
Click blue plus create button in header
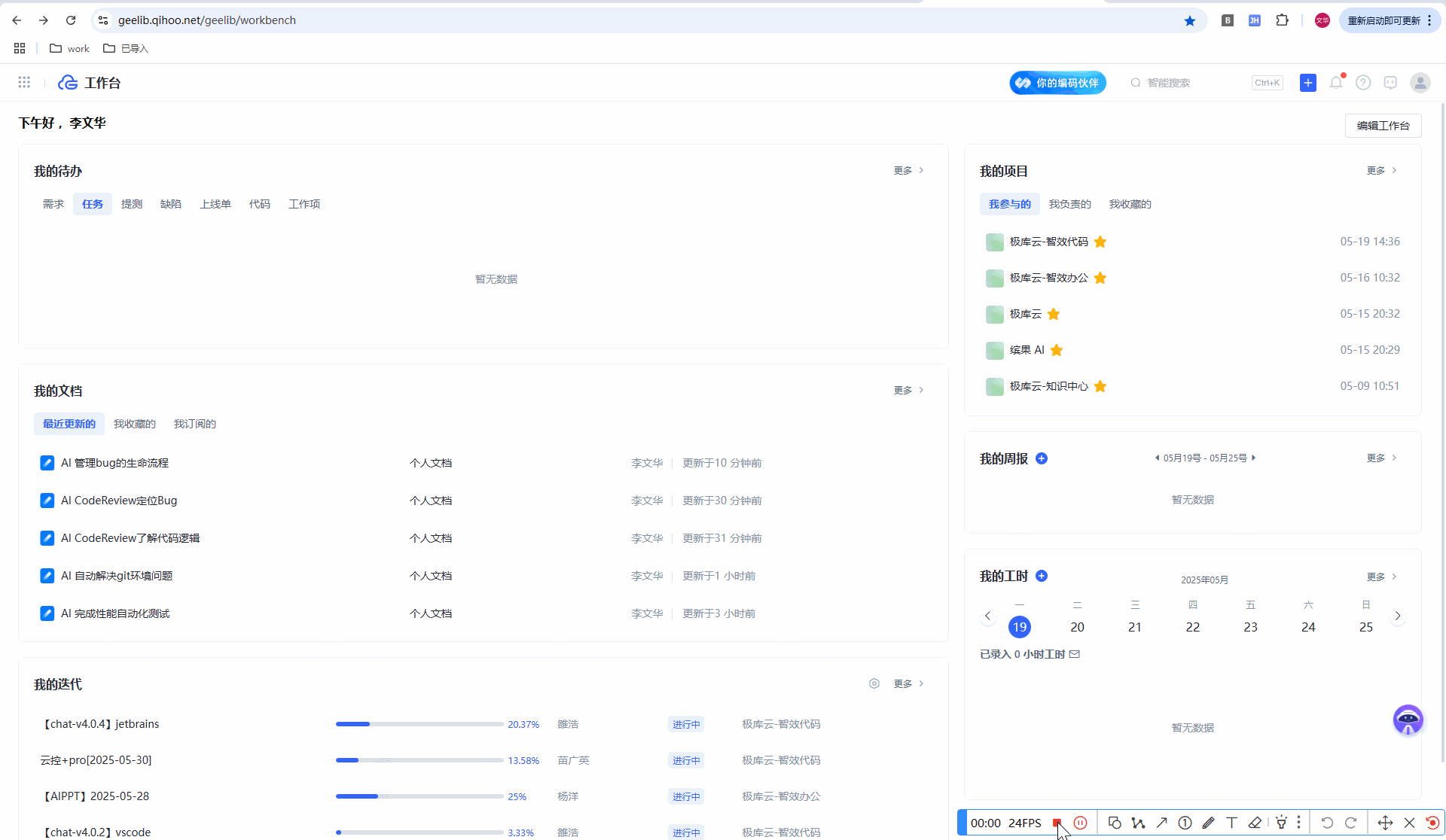[1308, 83]
